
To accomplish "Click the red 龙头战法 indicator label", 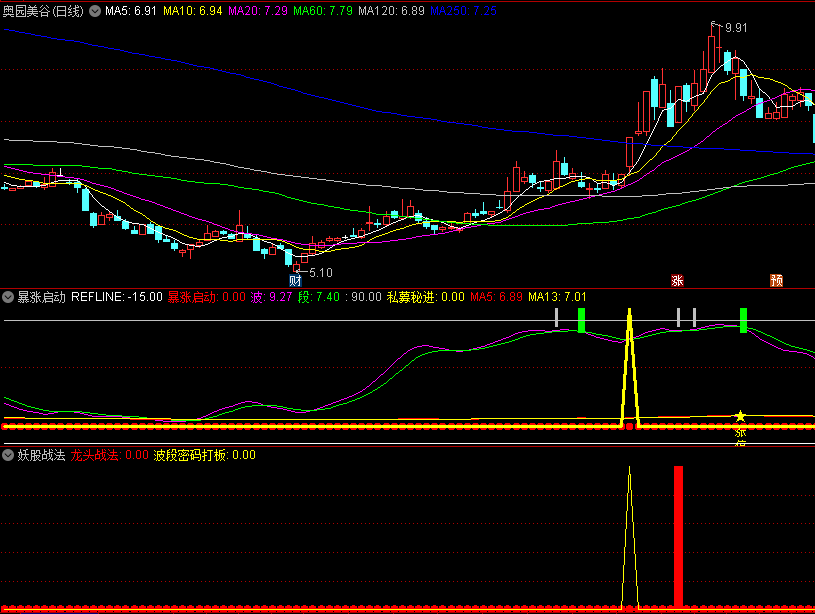I will click(x=108, y=455).
